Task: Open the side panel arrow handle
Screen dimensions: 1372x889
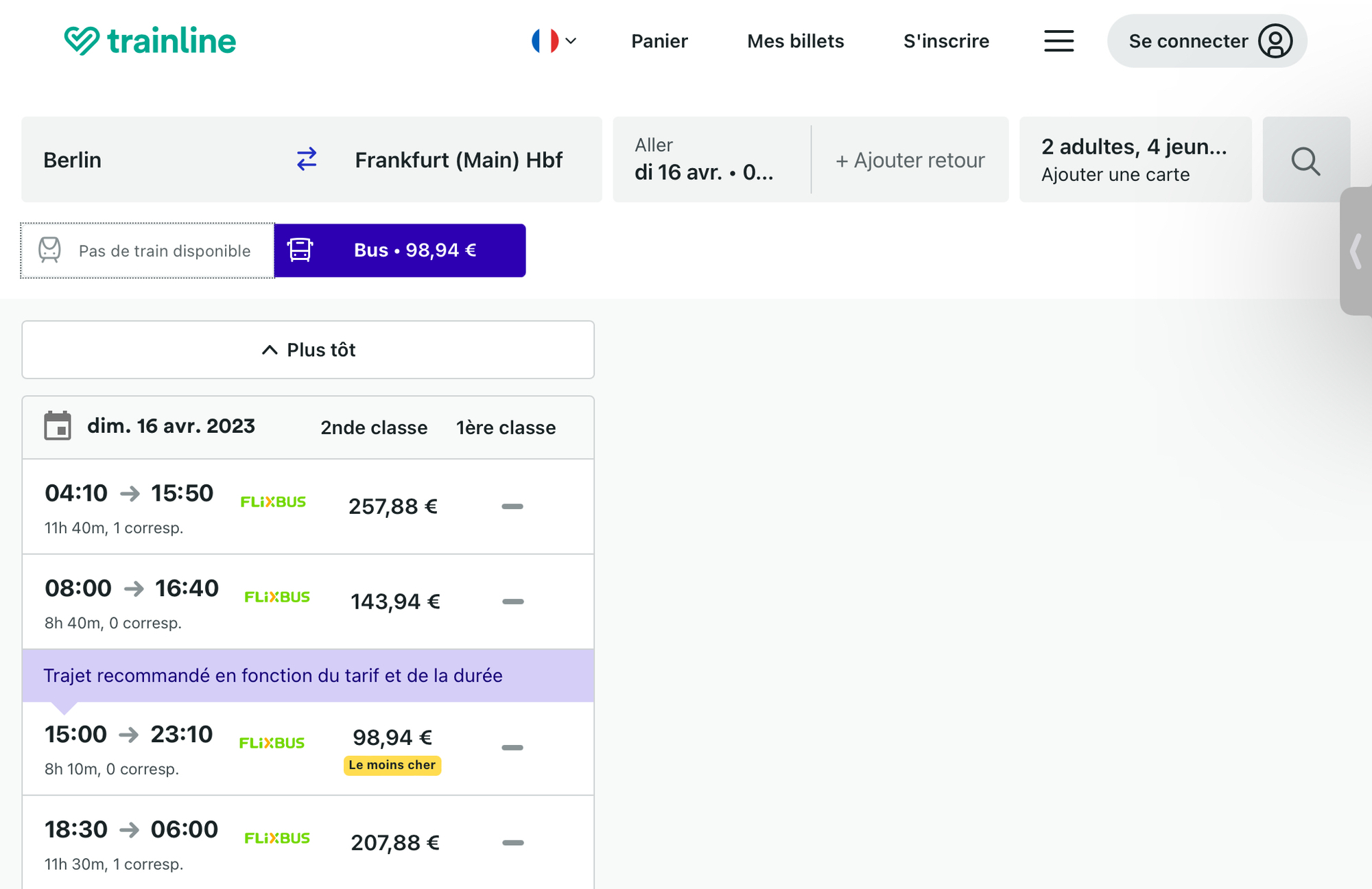Action: (1356, 251)
